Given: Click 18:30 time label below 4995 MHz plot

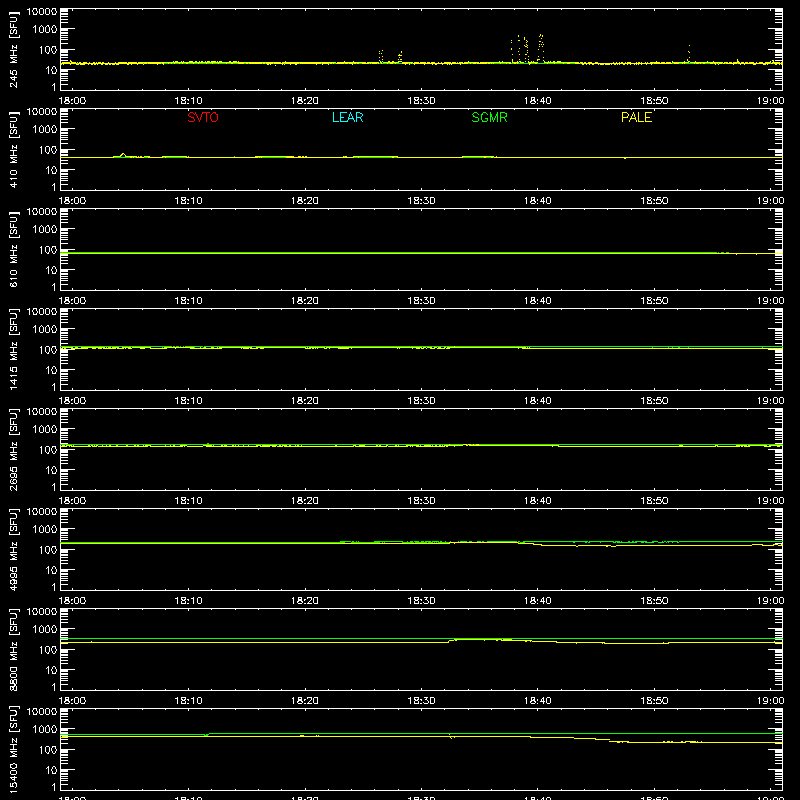Looking at the screenshot, I should pyautogui.click(x=421, y=601).
